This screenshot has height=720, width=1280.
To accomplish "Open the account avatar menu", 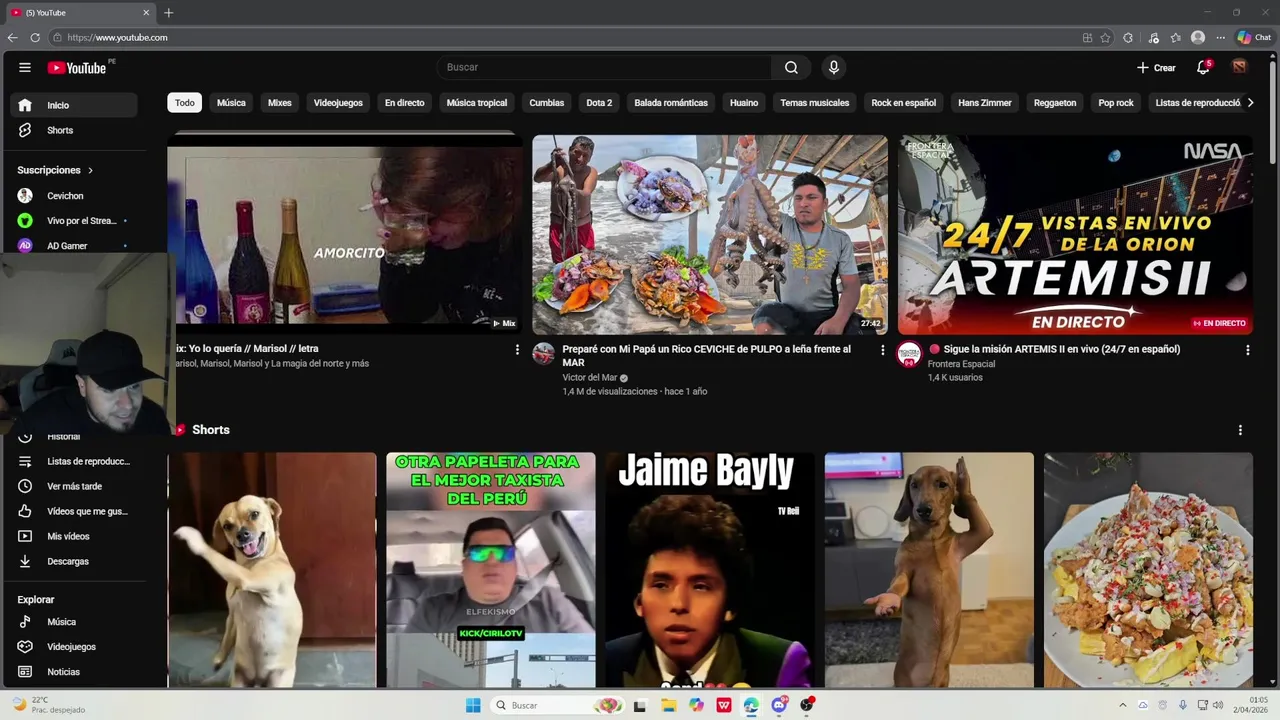I will click(1239, 67).
